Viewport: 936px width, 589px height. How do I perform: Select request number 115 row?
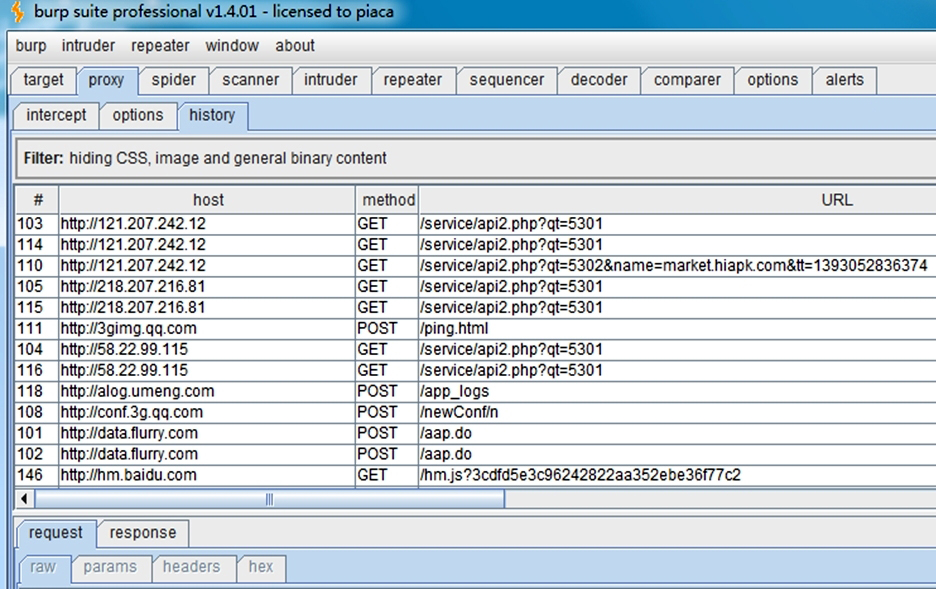476,307
